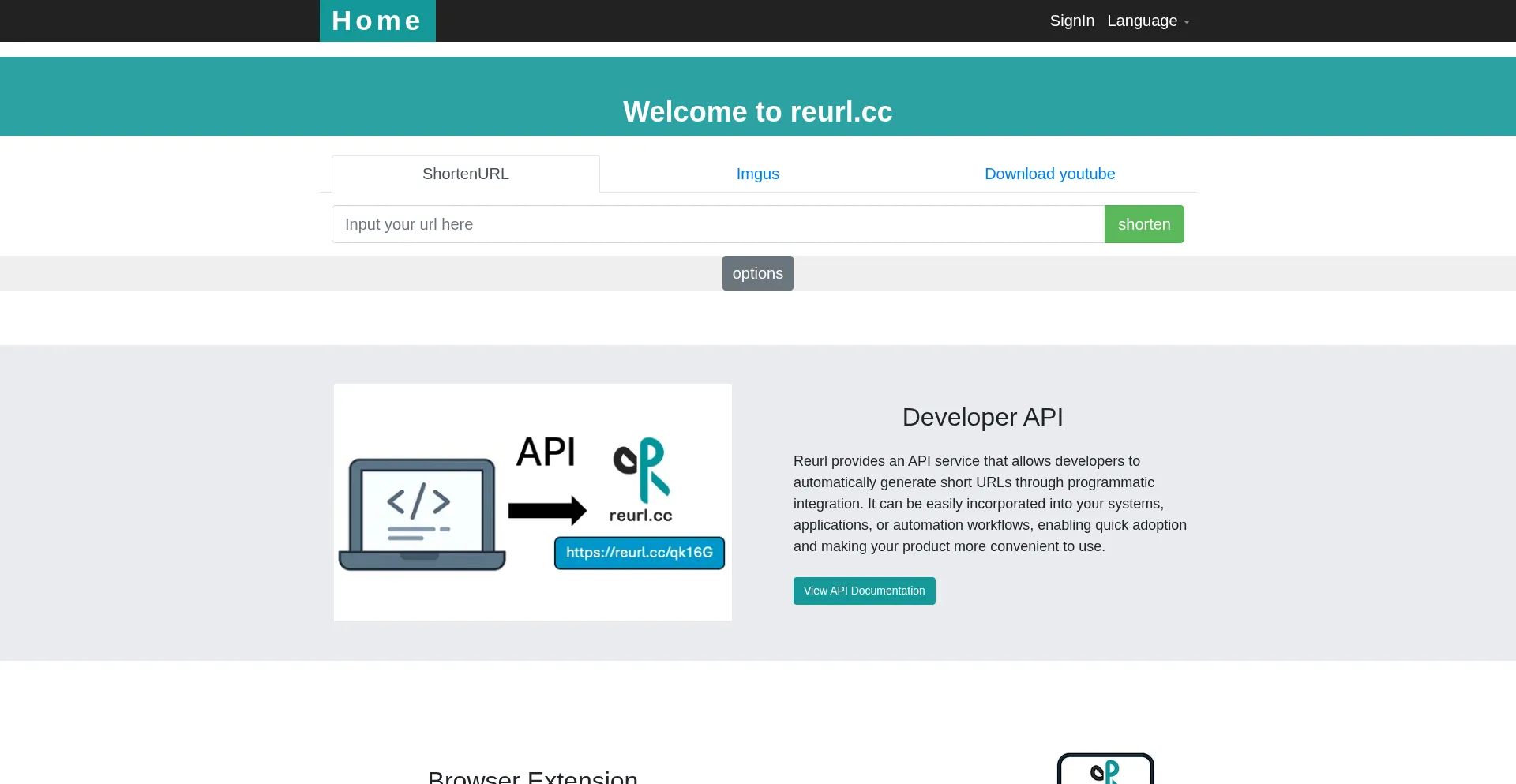Select the ShortenURL tab
This screenshot has width=1516, height=784.
pyautogui.click(x=466, y=174)
